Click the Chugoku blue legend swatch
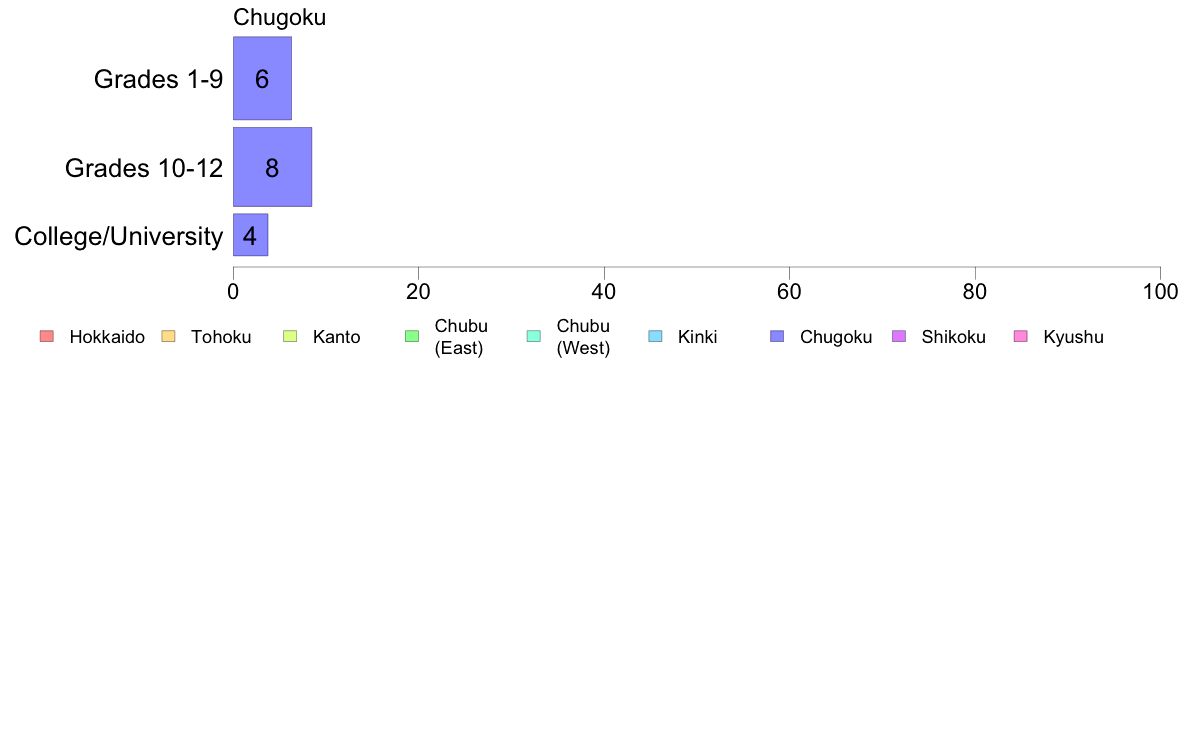This screenshot has width=1188, height=736. tap(777, 337)
